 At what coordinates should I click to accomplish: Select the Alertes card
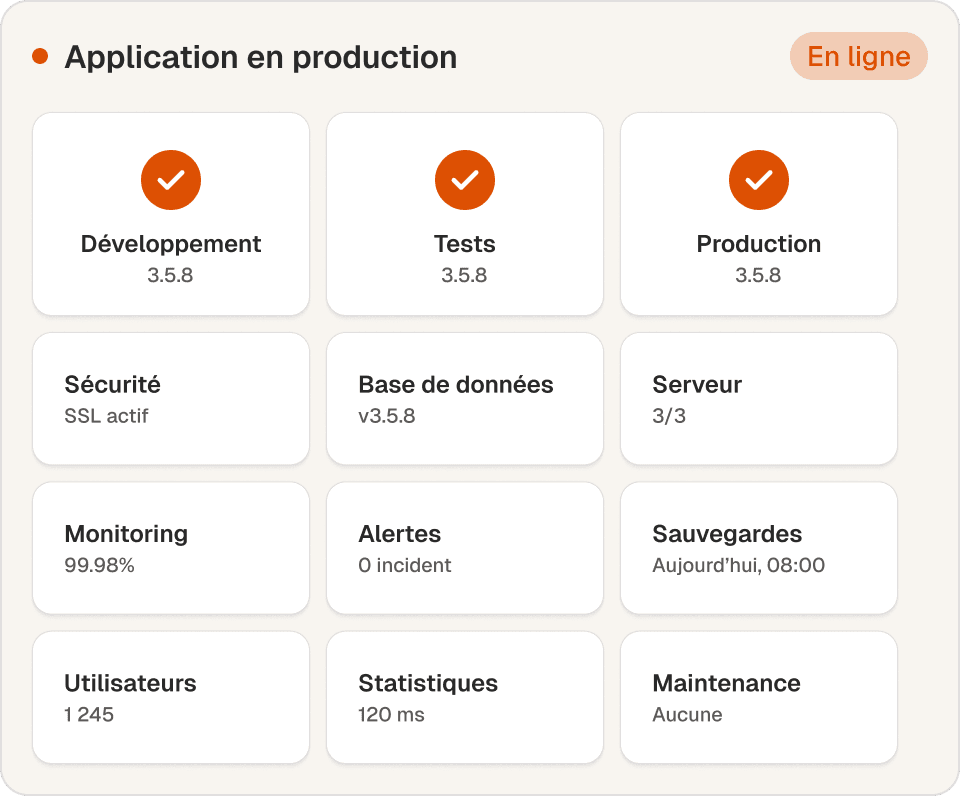click(x=465, y=548)
